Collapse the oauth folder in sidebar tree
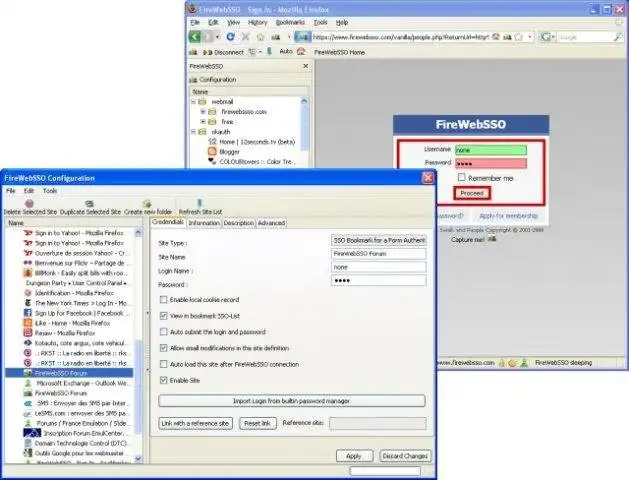 [x=193, y=132]
